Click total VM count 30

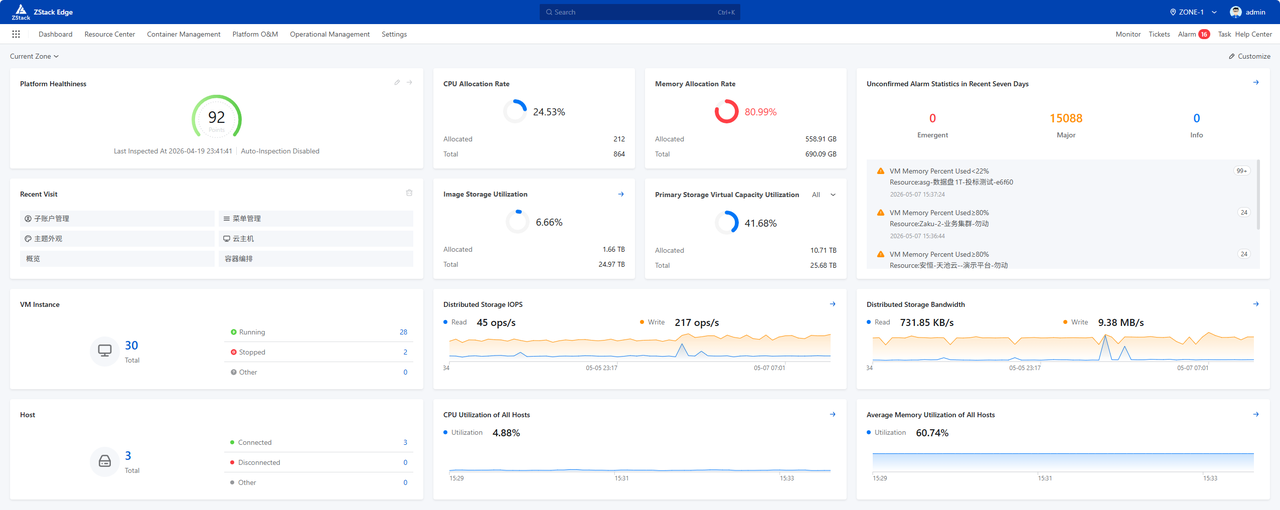131,346
